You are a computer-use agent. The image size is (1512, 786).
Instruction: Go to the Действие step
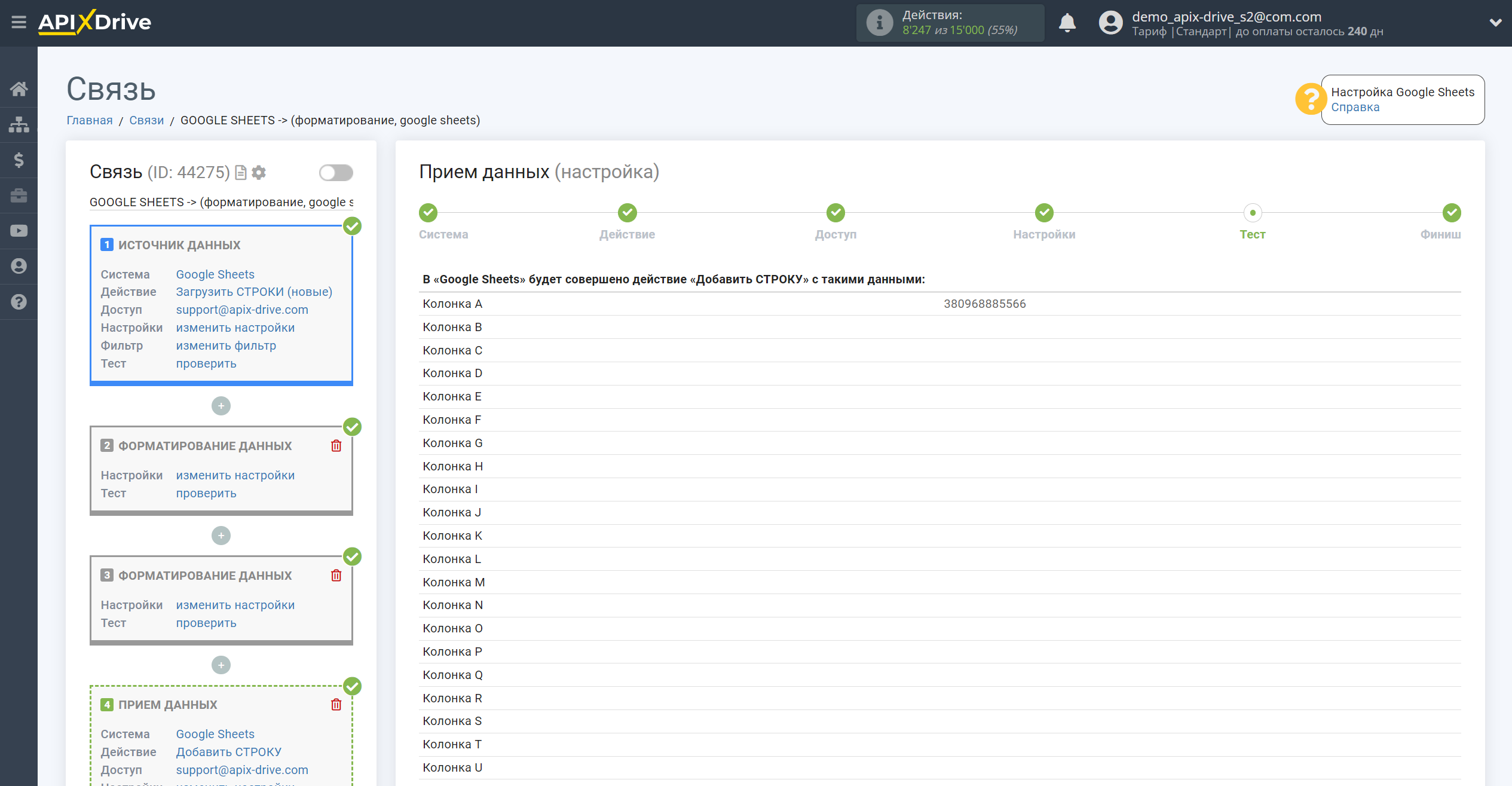627,213
